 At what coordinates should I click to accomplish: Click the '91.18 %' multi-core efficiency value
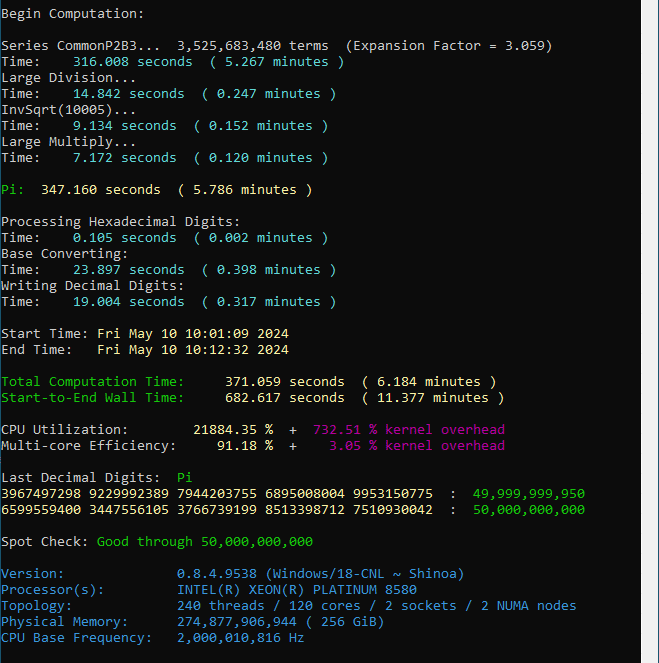[x=245, y=446]
